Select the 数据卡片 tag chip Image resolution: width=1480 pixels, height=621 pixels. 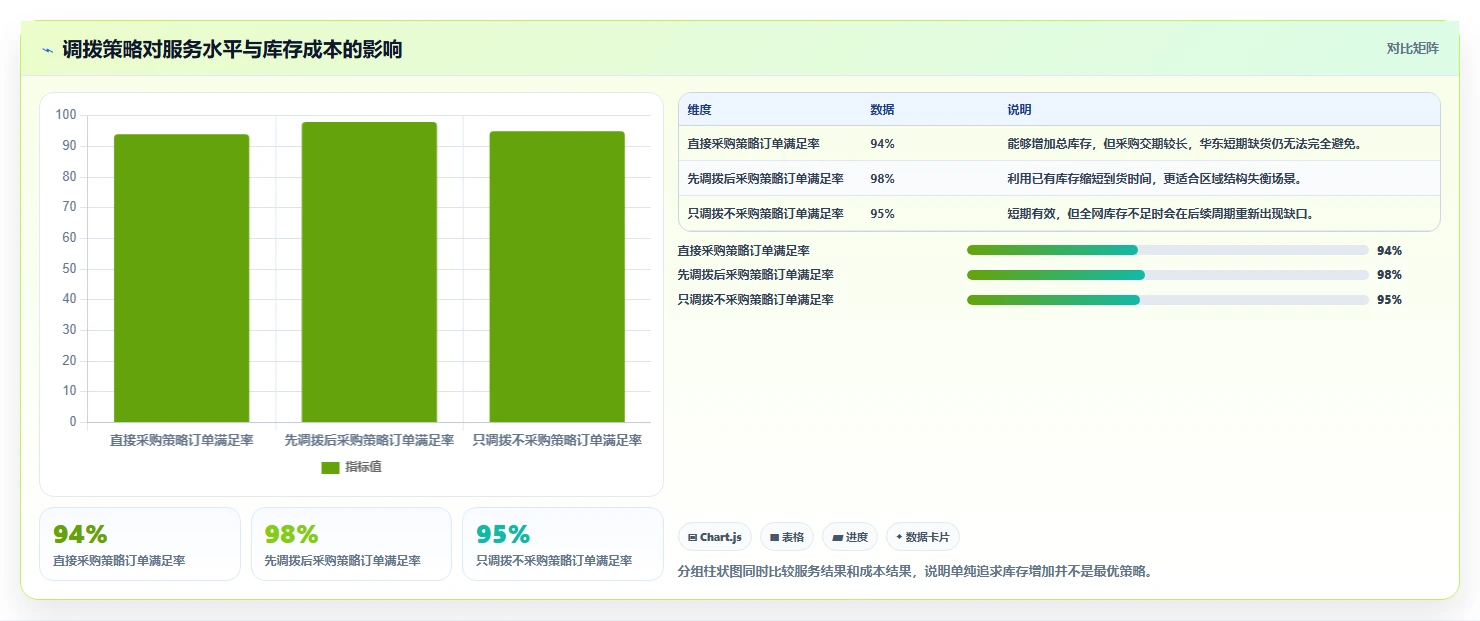pos(923,537)
